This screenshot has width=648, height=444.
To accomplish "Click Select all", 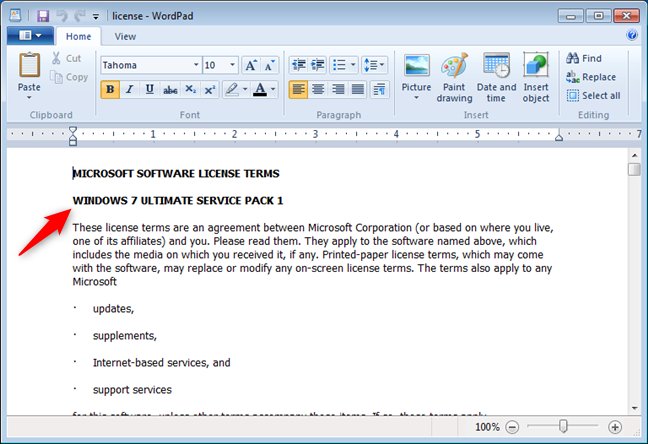I will pyautogui.click(x=593, y=95).
